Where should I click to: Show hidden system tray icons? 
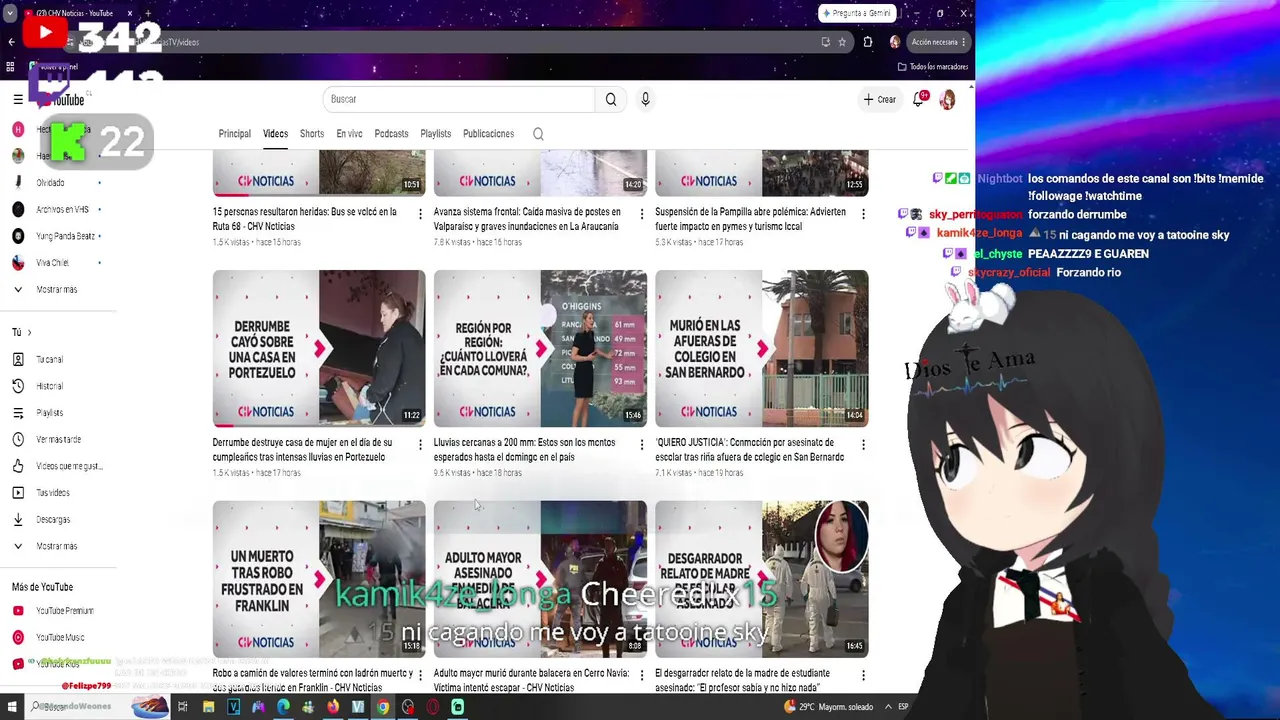coord(887,707)
